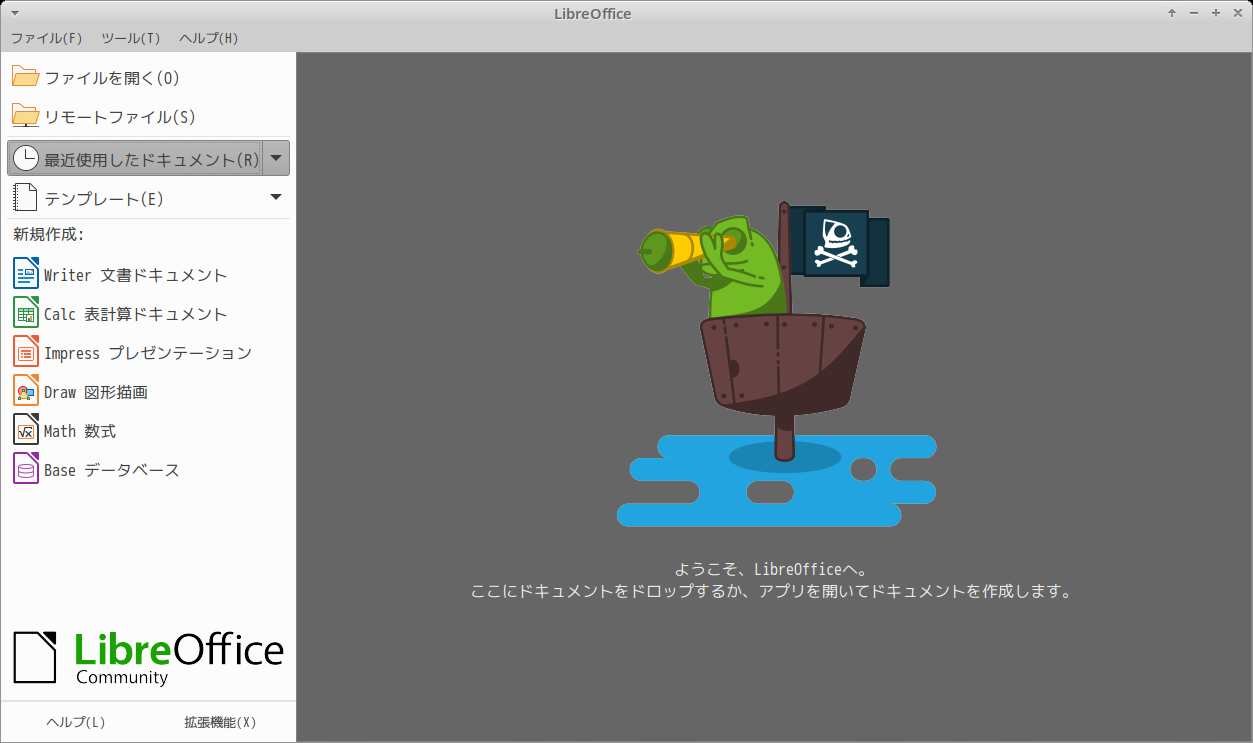1253x743 pixels.
Task: Click the clock icon for recent documents
Action: tap(25, 158)
